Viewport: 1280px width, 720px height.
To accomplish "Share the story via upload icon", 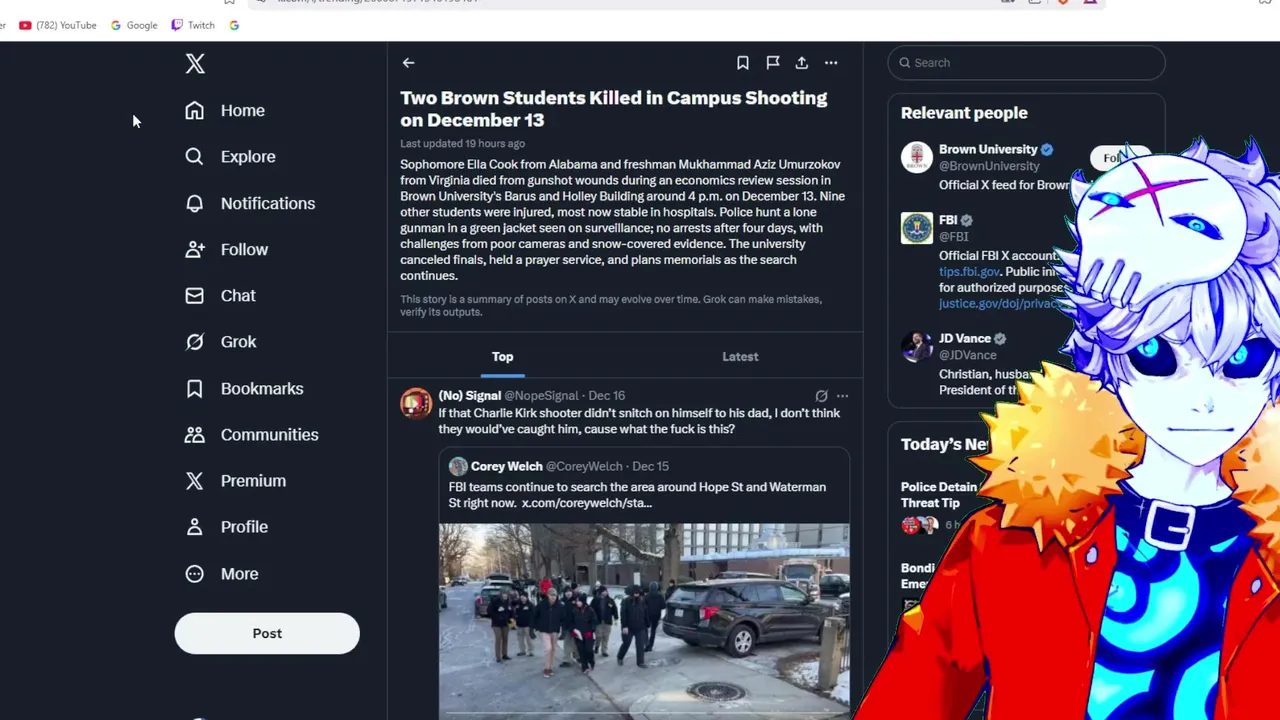I will tap(802, 63).
